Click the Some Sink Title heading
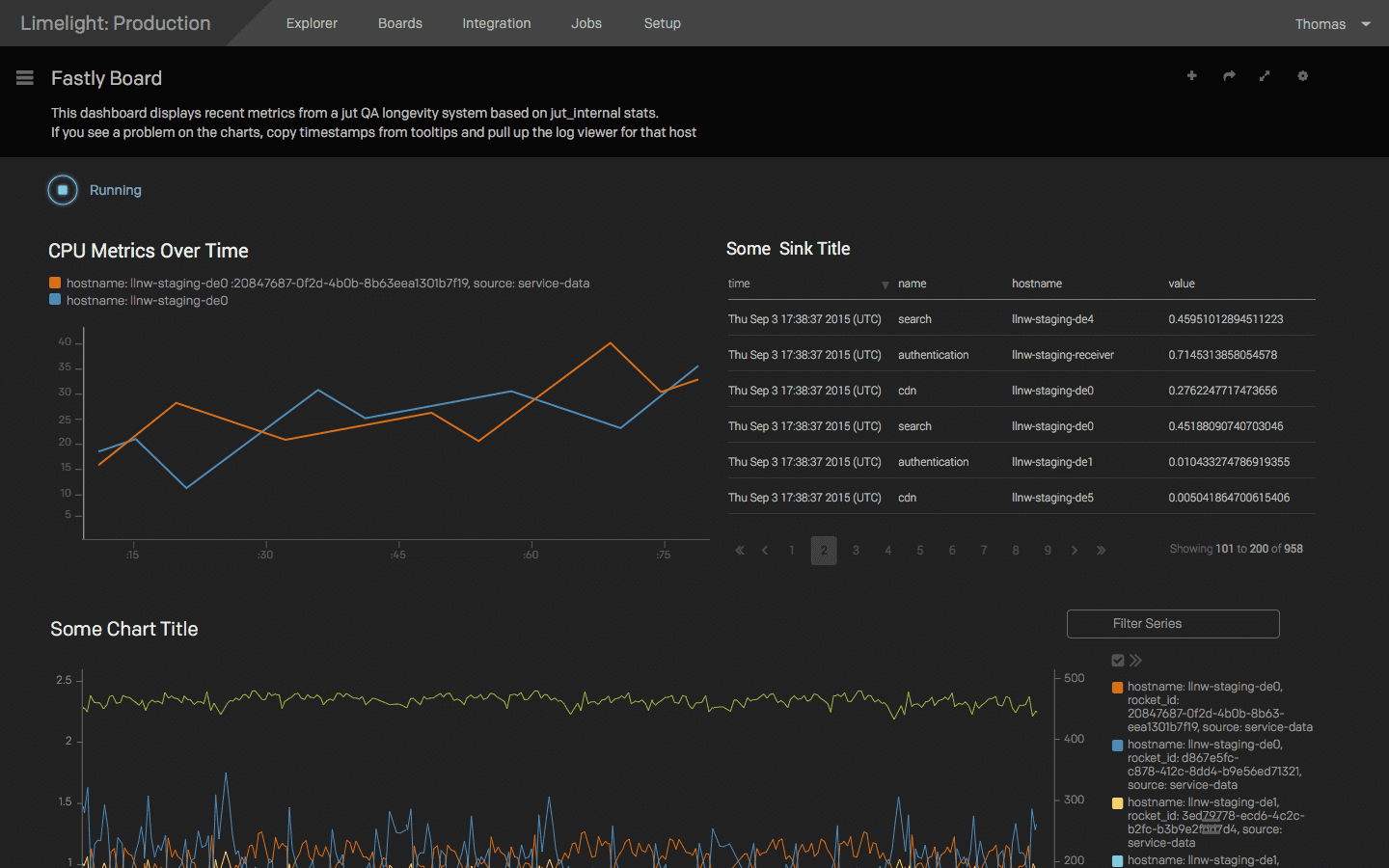Image resolution: width=1389 pixels, height=868 pixels. click(788, 249)
